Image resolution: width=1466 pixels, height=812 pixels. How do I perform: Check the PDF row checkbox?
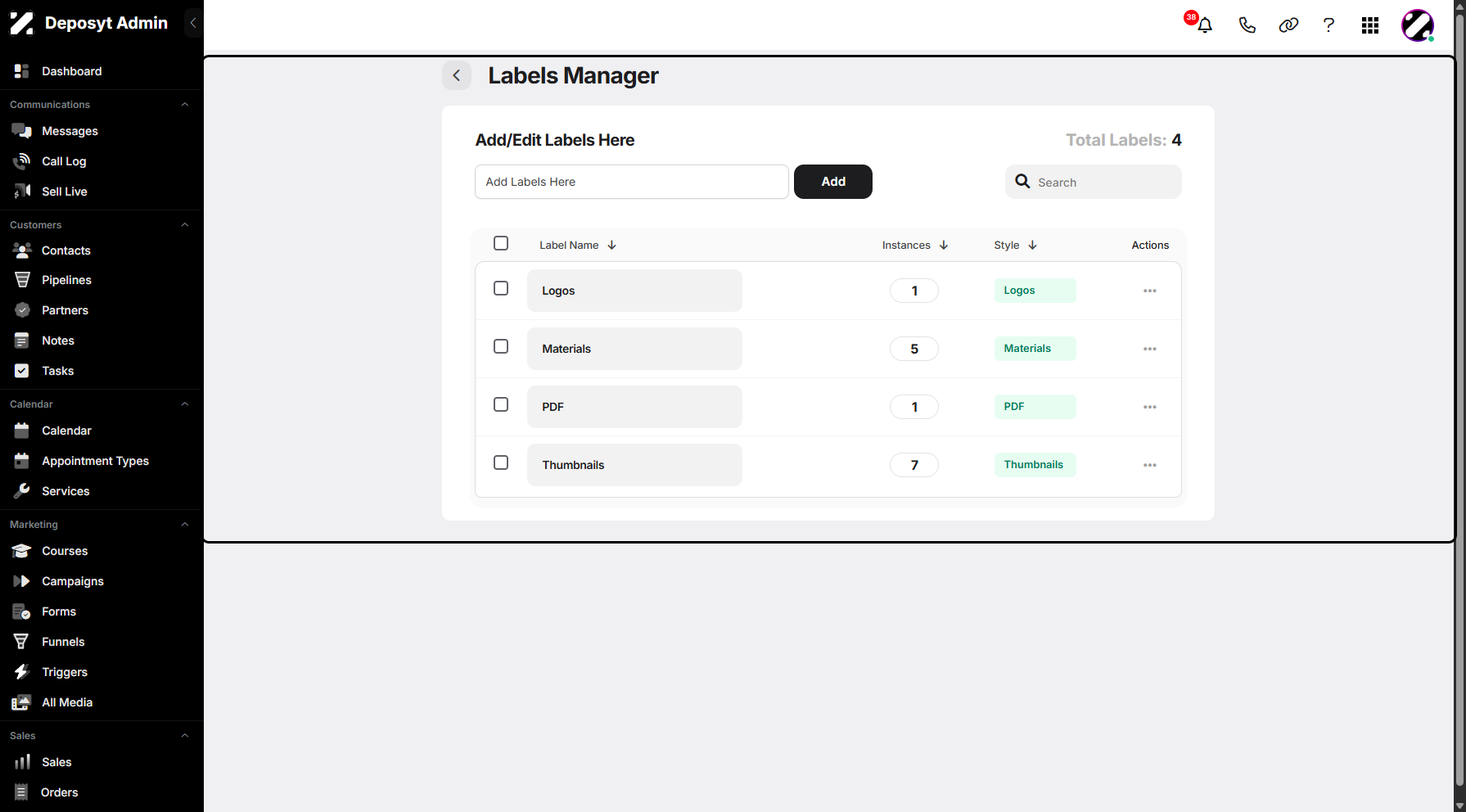click(501, 404)
